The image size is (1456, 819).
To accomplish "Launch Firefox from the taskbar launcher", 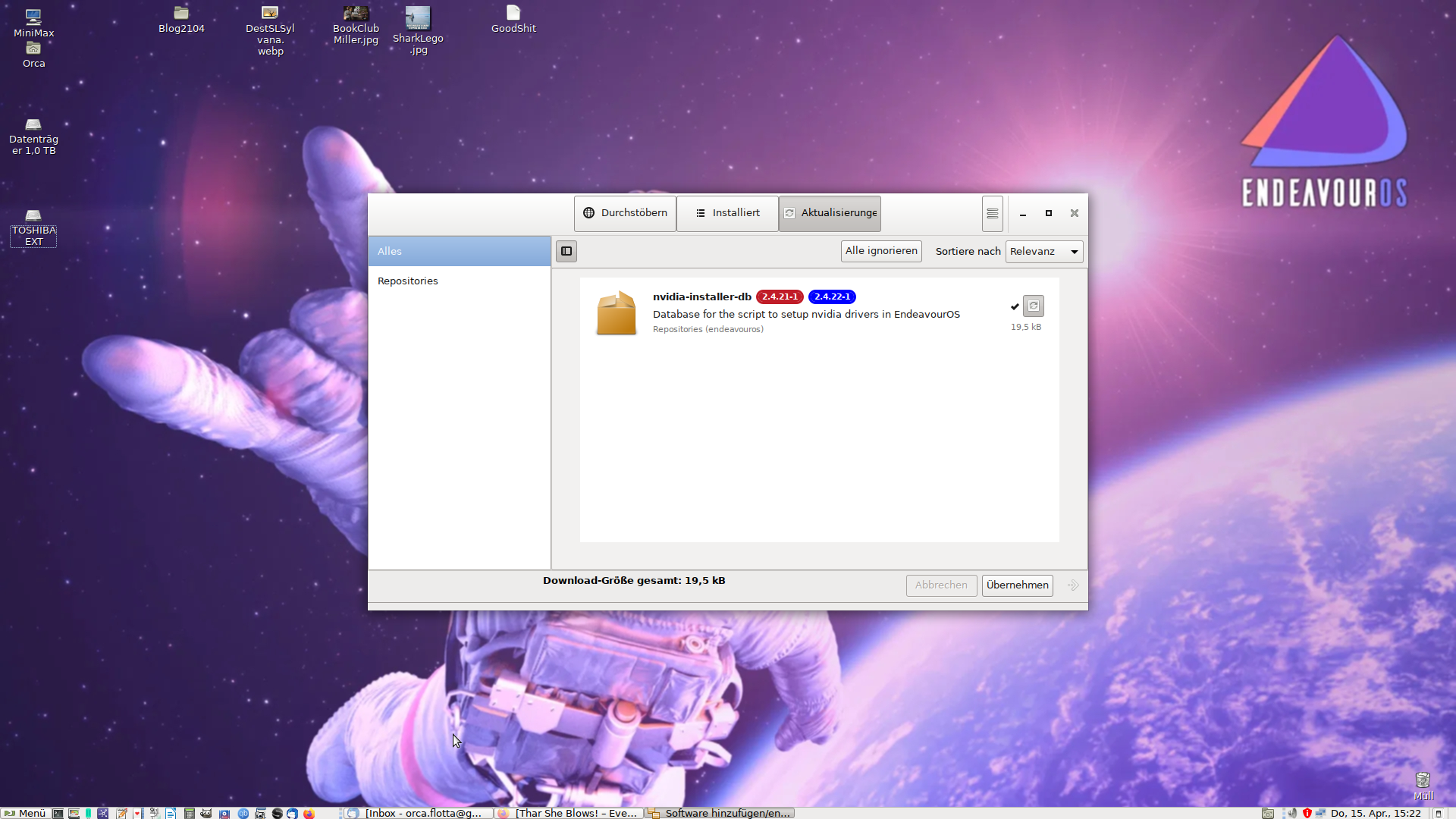I will tap(309, 813).
